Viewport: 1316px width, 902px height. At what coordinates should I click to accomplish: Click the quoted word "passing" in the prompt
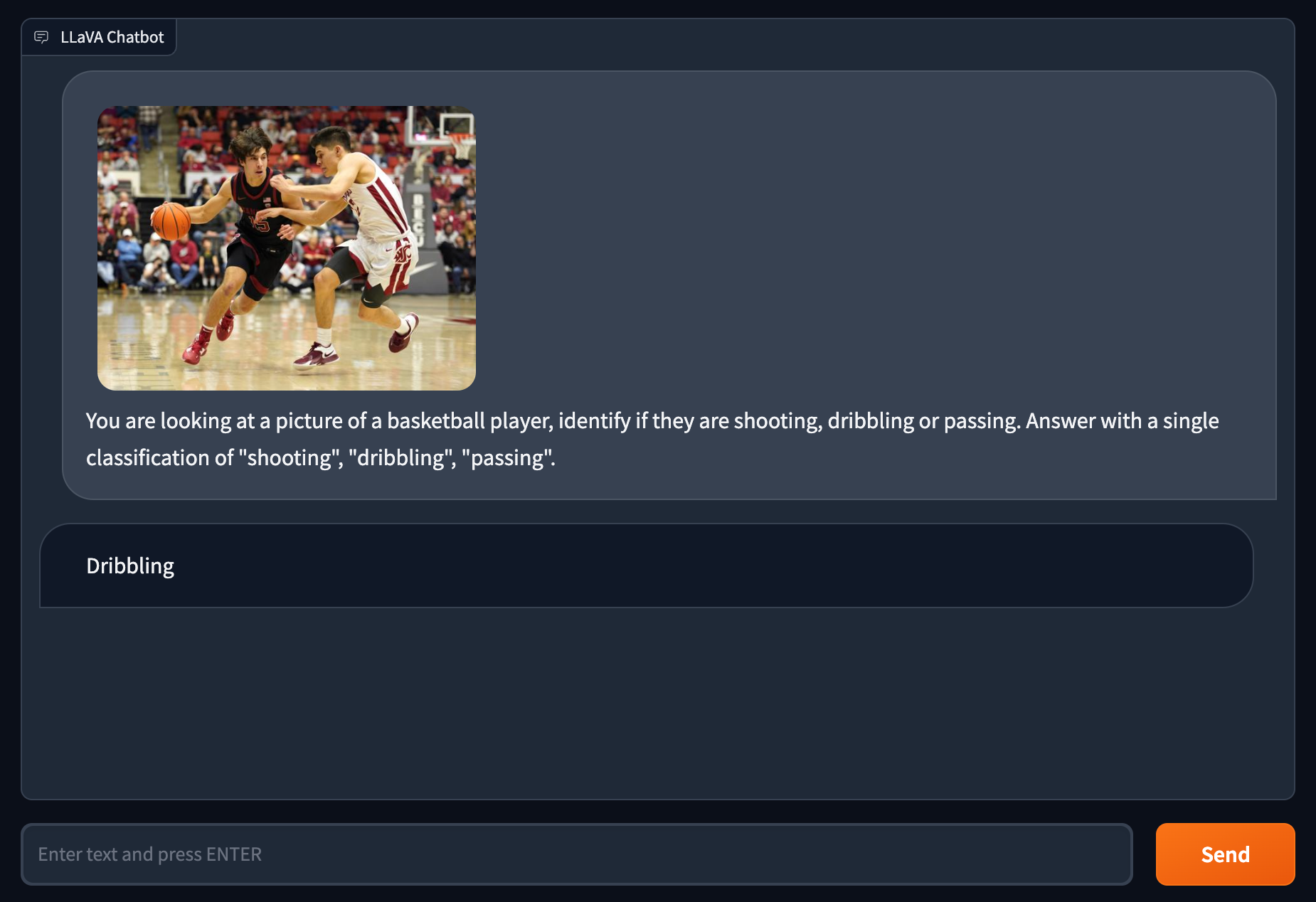point(506,457)
